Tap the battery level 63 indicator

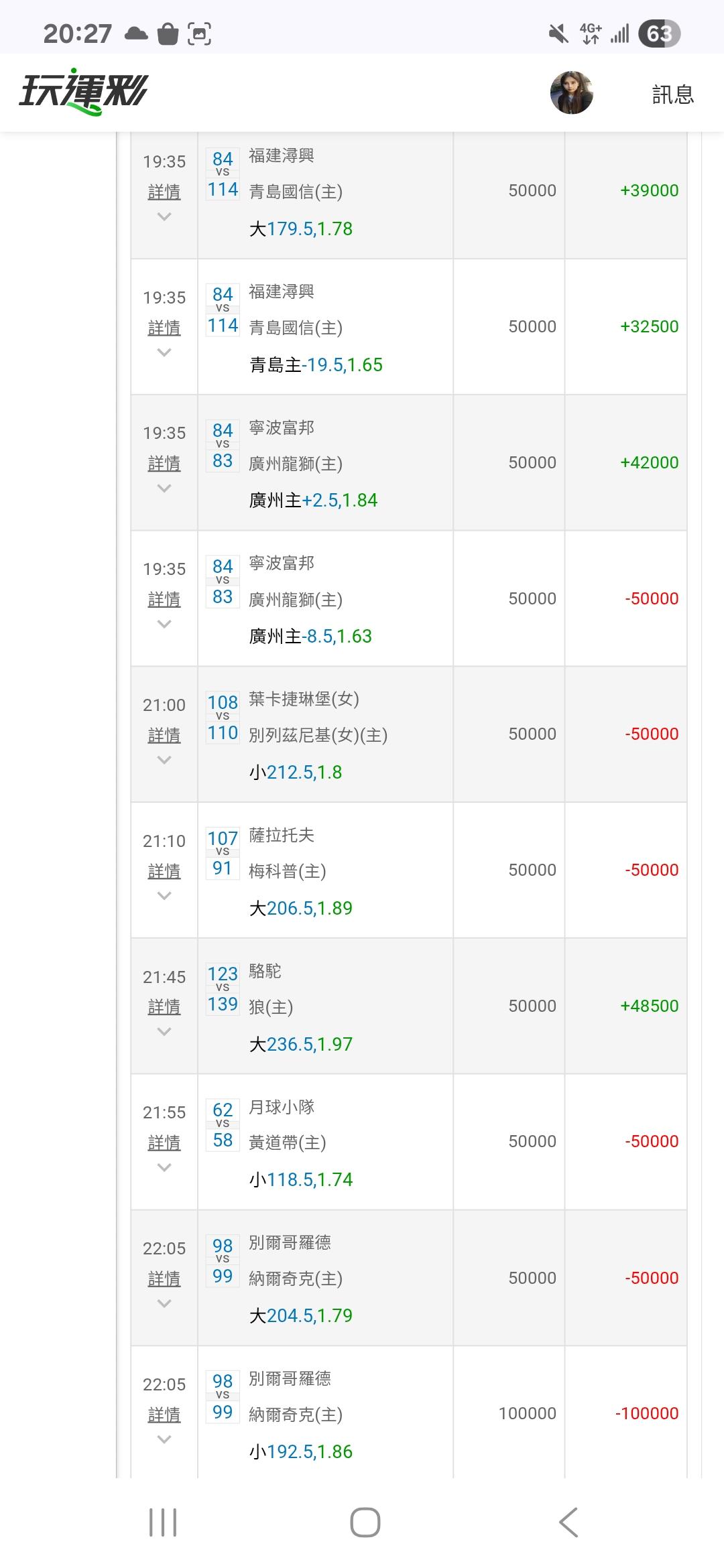click(x=659, y=34)
